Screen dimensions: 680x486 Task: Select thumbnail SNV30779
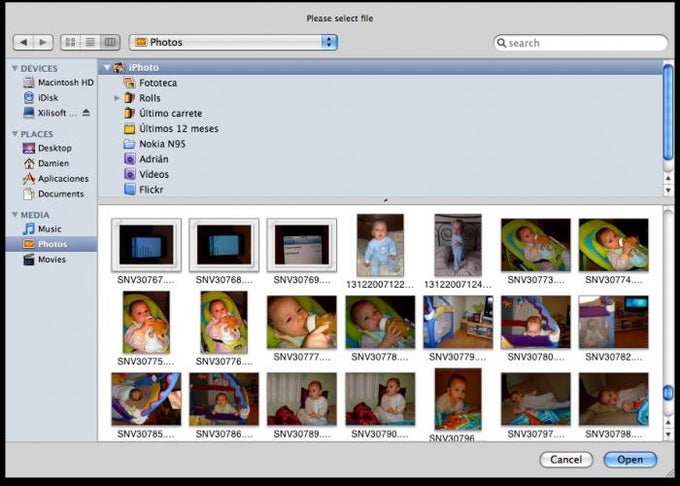(458, 322)
